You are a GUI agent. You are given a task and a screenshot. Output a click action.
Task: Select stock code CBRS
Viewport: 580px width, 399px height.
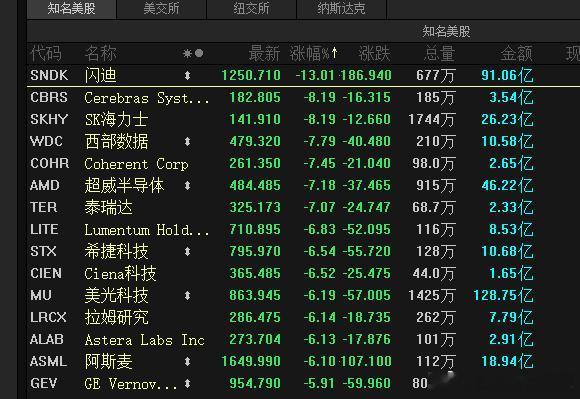49,98
